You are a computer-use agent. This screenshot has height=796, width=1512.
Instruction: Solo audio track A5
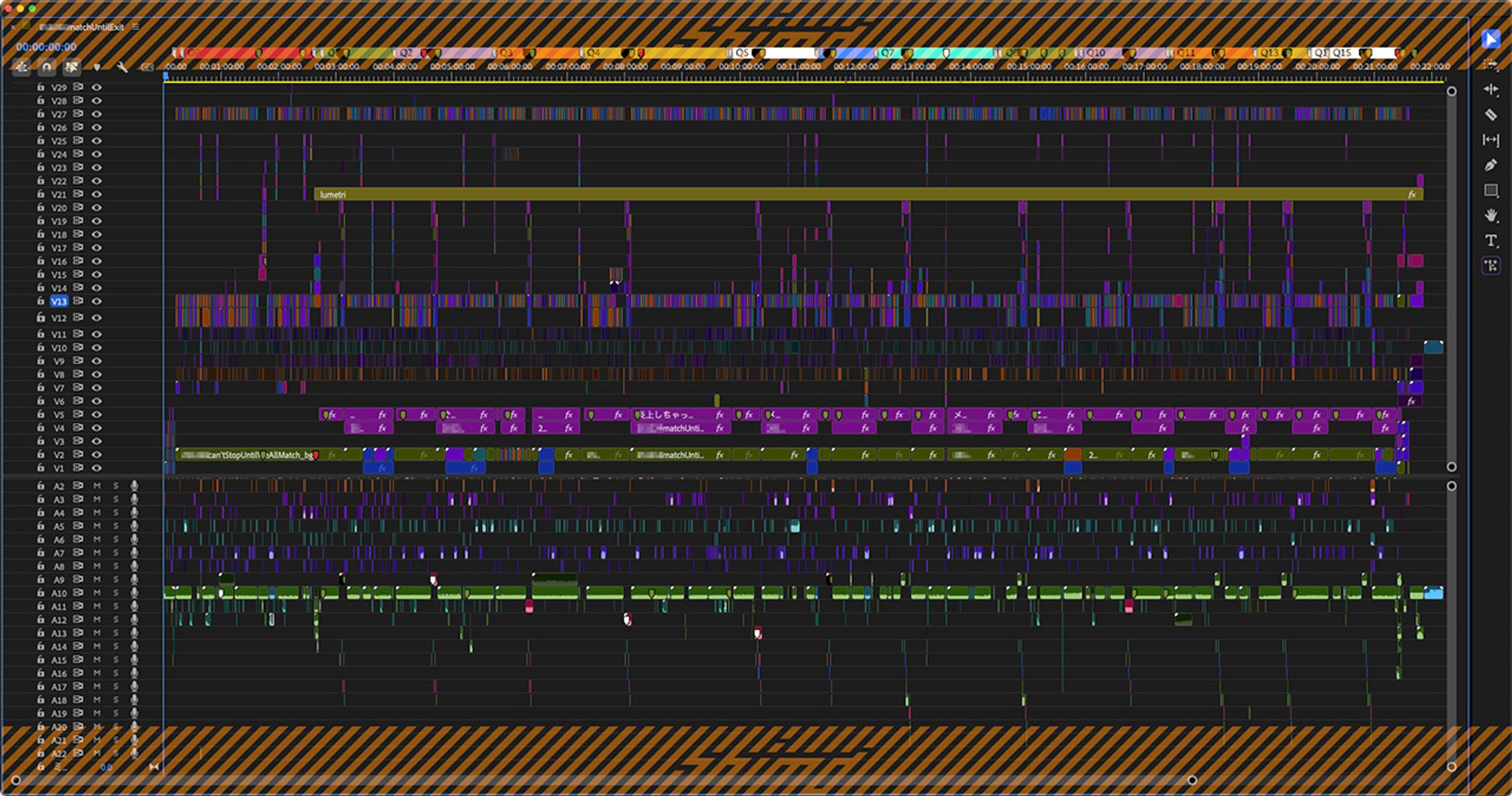pyautogui.click(x=116, y=526)
